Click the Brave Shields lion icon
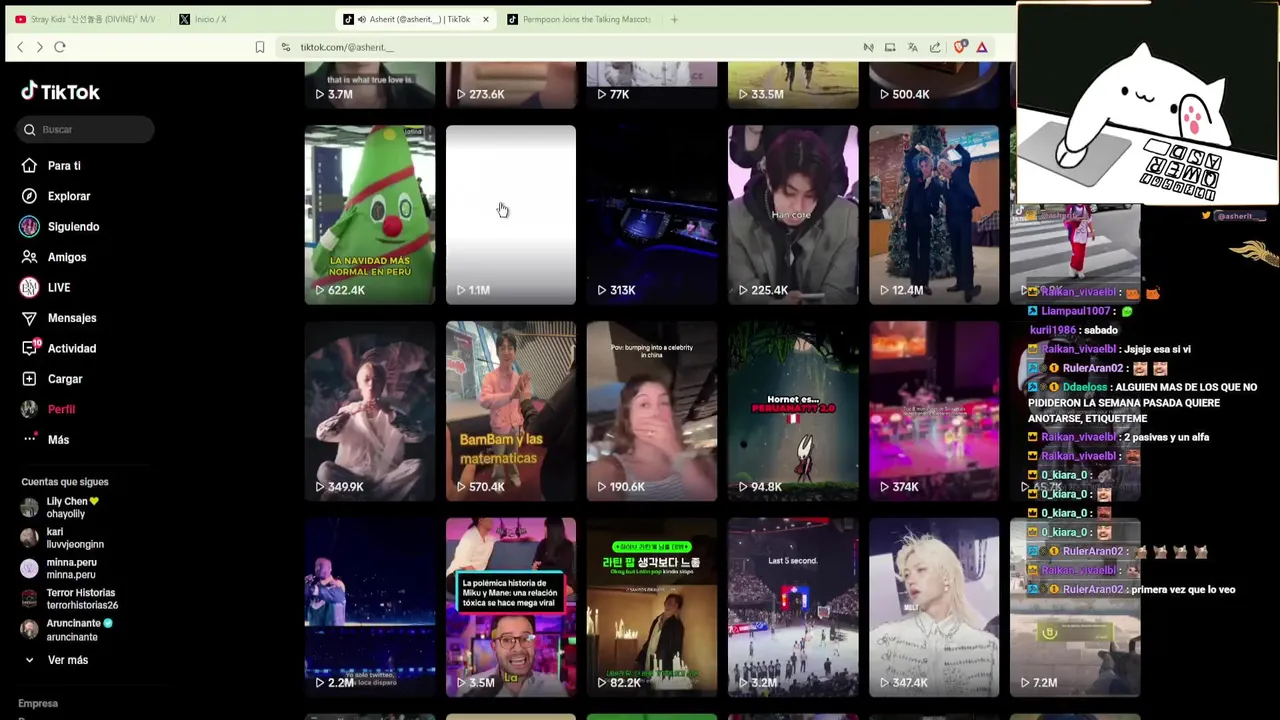 960,47
